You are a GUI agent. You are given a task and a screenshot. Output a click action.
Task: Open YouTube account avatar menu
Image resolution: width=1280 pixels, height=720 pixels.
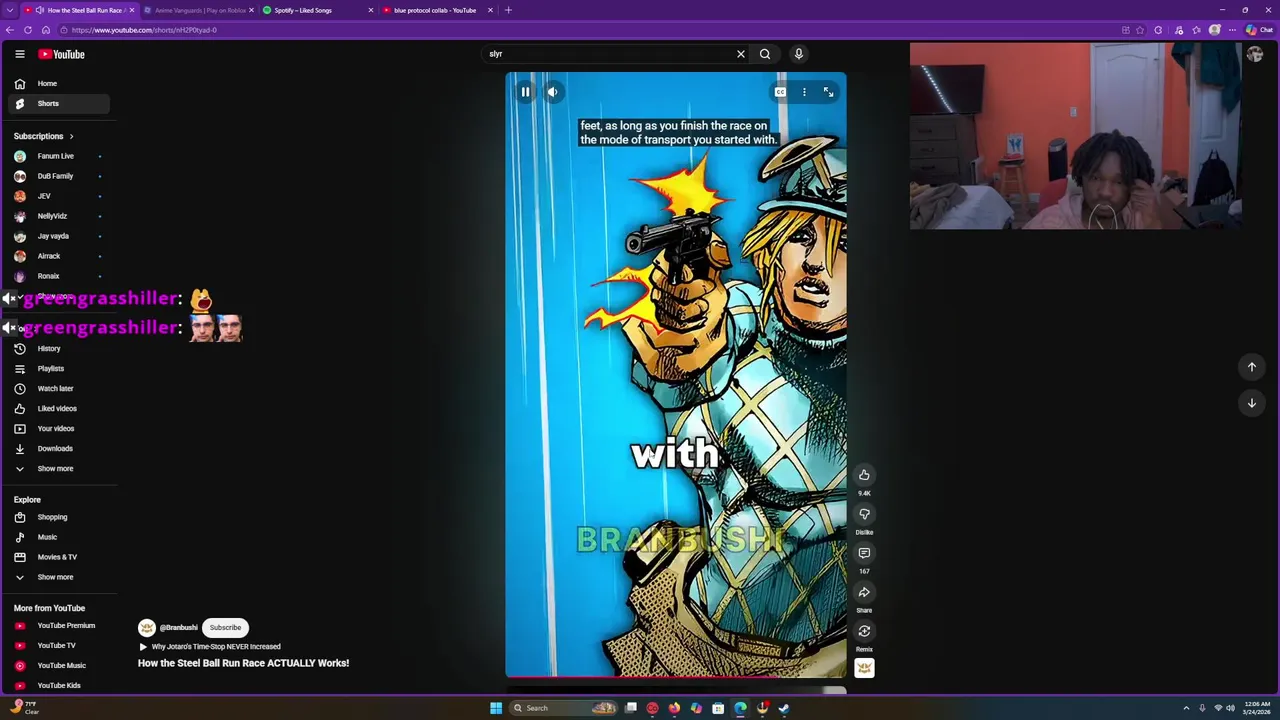tap(1255, 54)
